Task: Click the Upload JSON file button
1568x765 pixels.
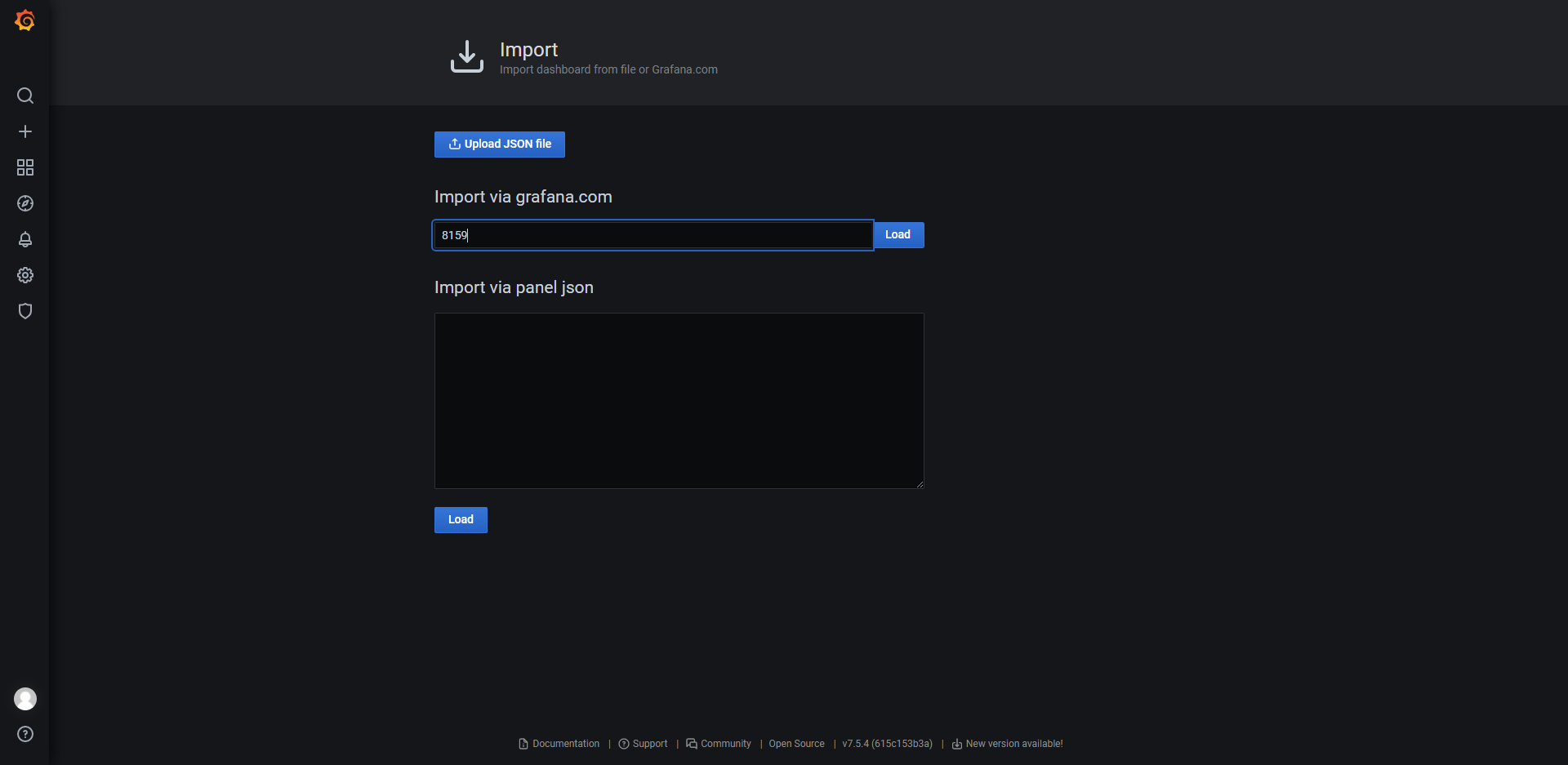Action: pos(500,145)
